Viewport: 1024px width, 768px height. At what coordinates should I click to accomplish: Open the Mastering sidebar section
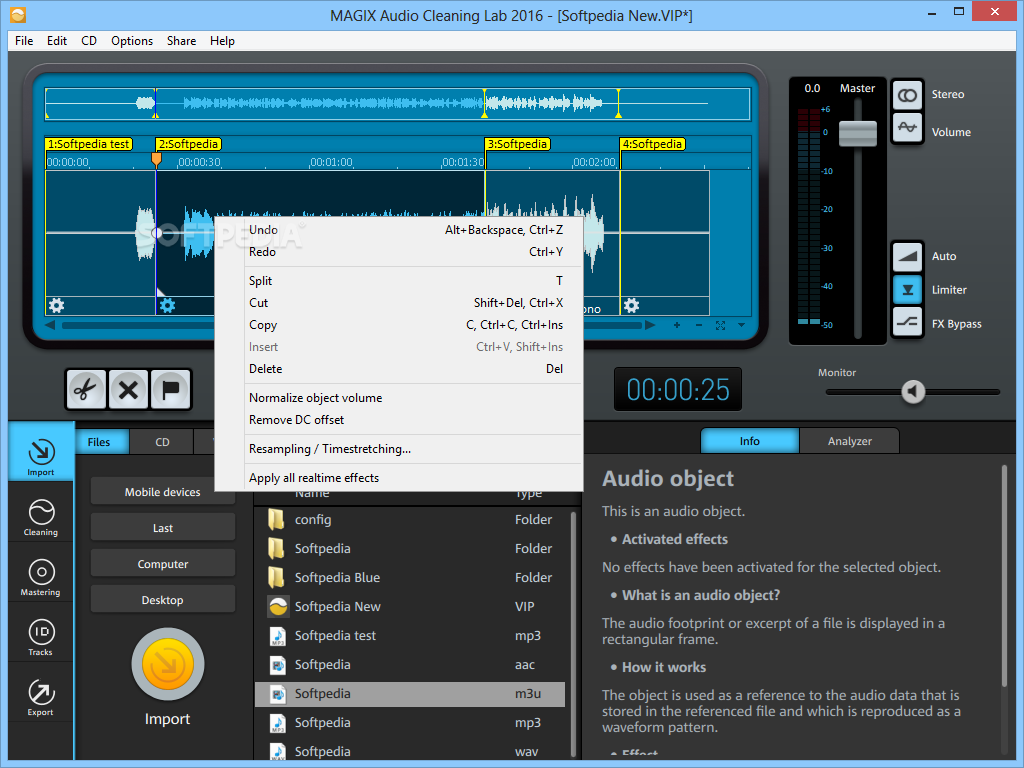(x=41, y=577)
